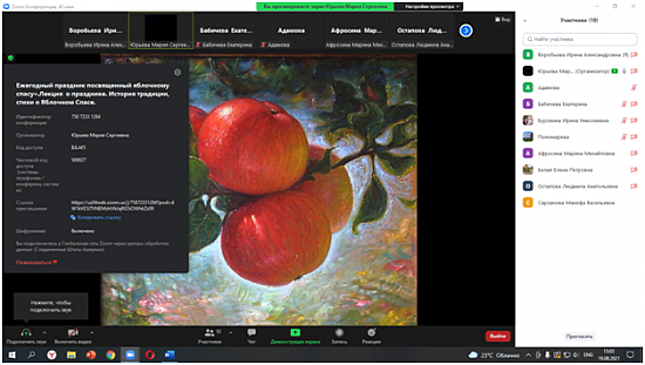The image size is (645, 365).
Task: Click the ENG language indicator
Action: (588, 355)
